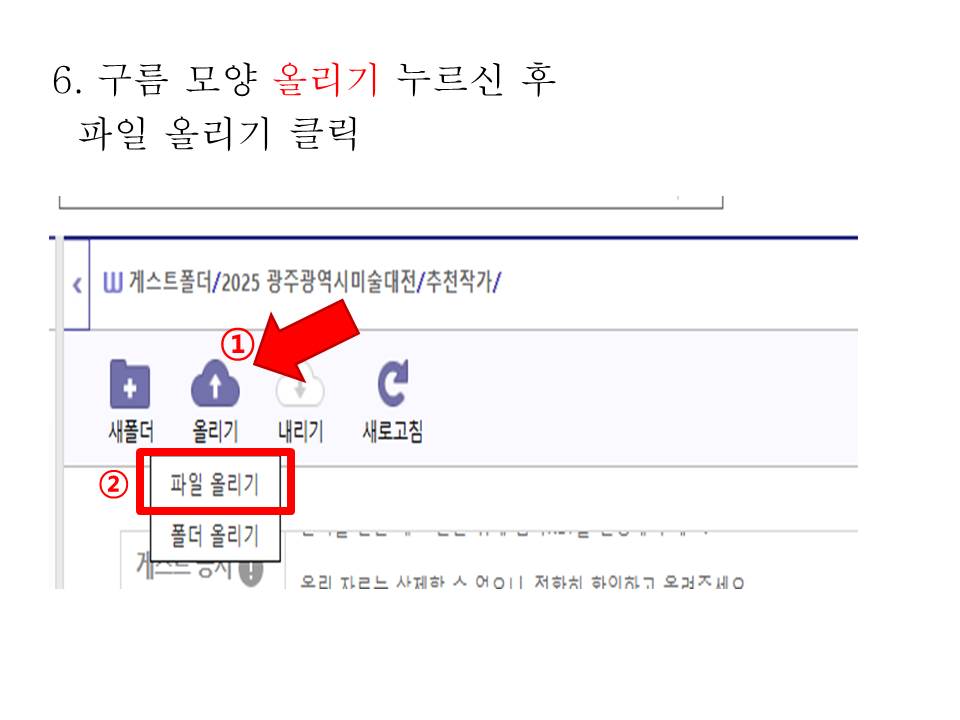Click the new folder icon with plus sign
Screen dimensions: 960x720
click(x=130, y=384)
